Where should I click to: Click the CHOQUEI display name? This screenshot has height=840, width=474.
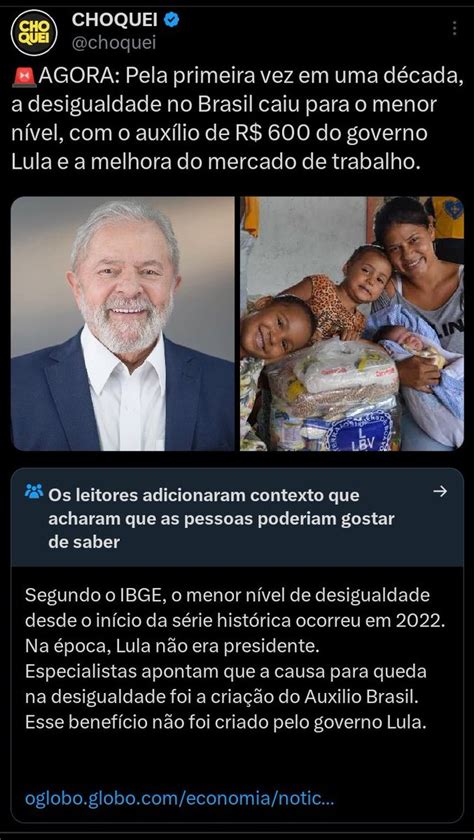[x=115, y=20]
